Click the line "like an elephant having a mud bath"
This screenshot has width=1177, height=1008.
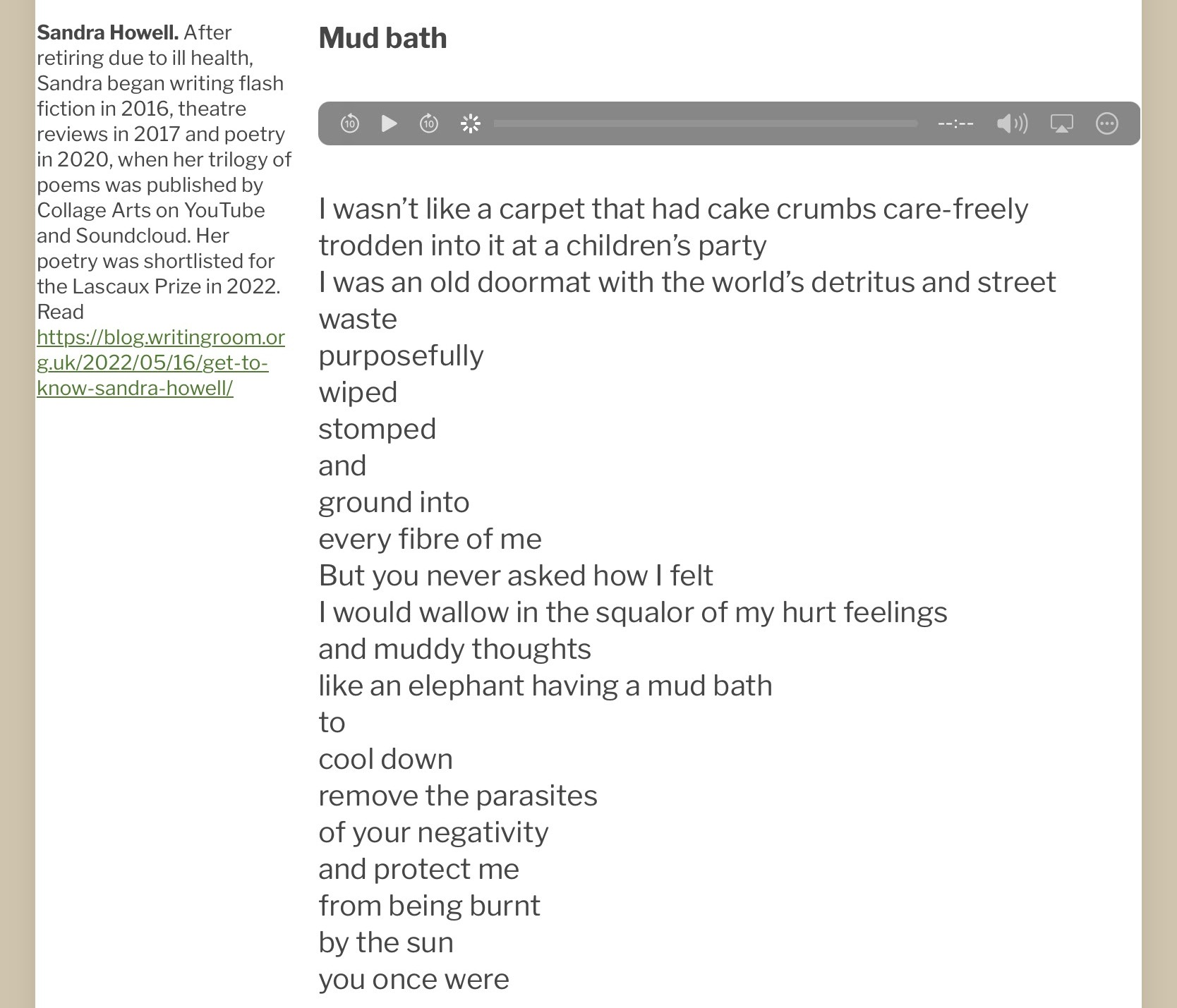tap(545, 686)
